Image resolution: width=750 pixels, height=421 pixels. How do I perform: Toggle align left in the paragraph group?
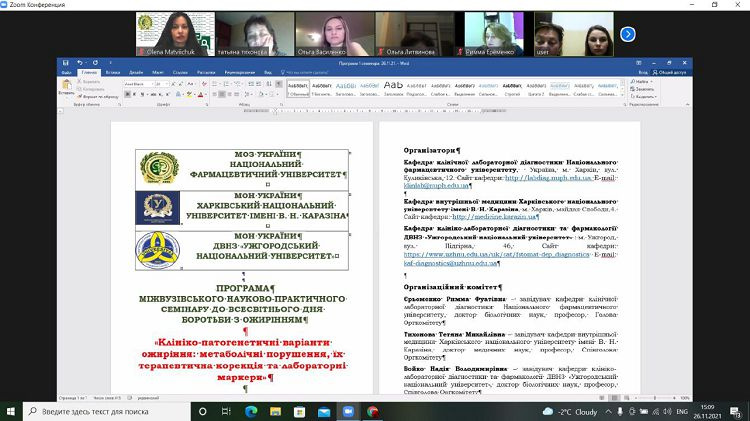pos(214,94)
